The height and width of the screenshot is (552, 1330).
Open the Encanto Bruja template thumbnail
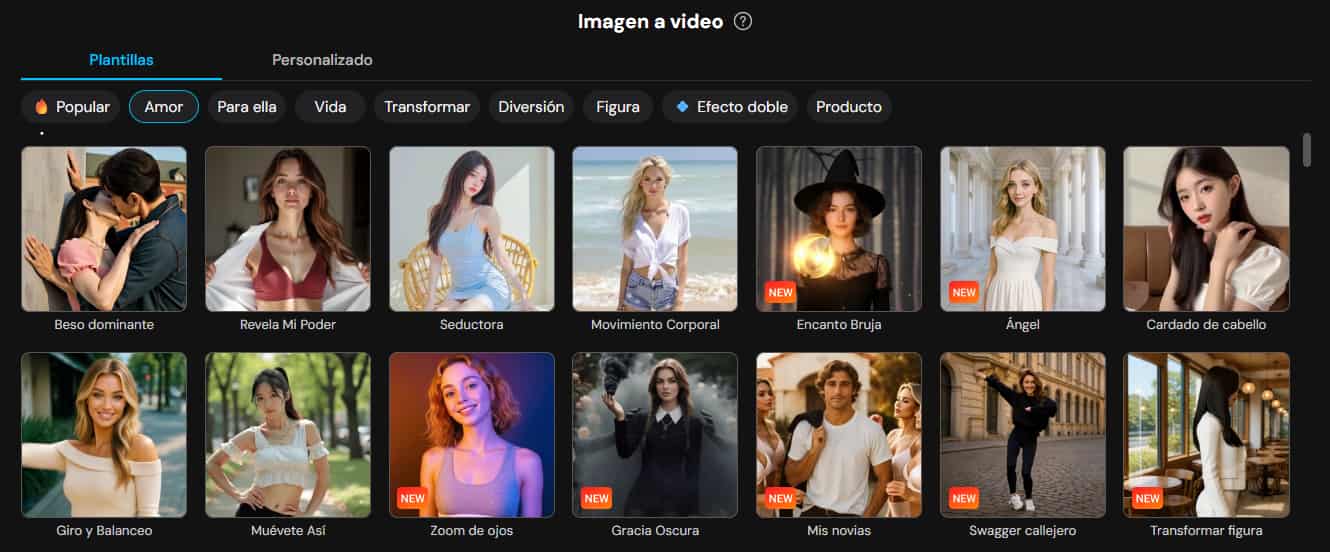838,229
